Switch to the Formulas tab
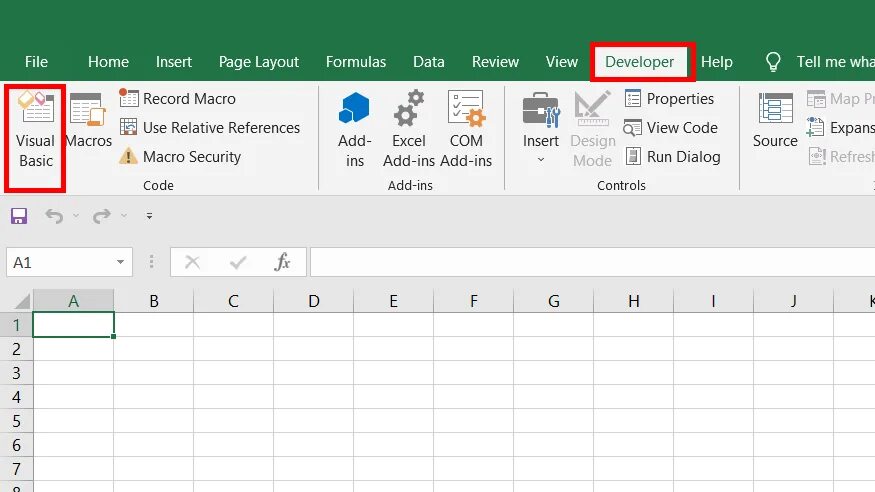This screenshot has height=492, width=875. pyautogui.click(x=356, y=62)
